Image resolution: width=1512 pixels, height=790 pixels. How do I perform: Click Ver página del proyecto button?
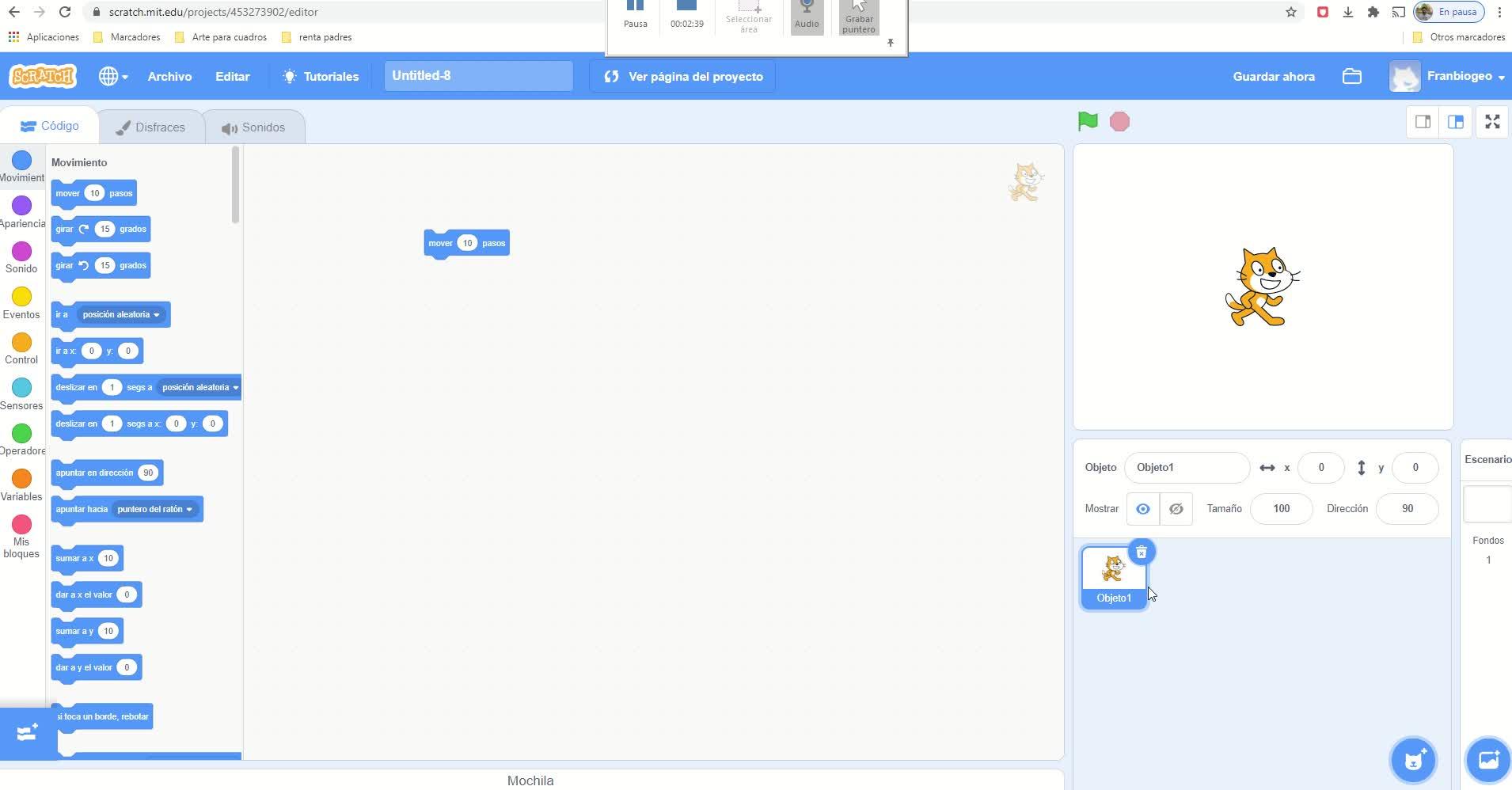pyautogui.click(x=682, y=76)
